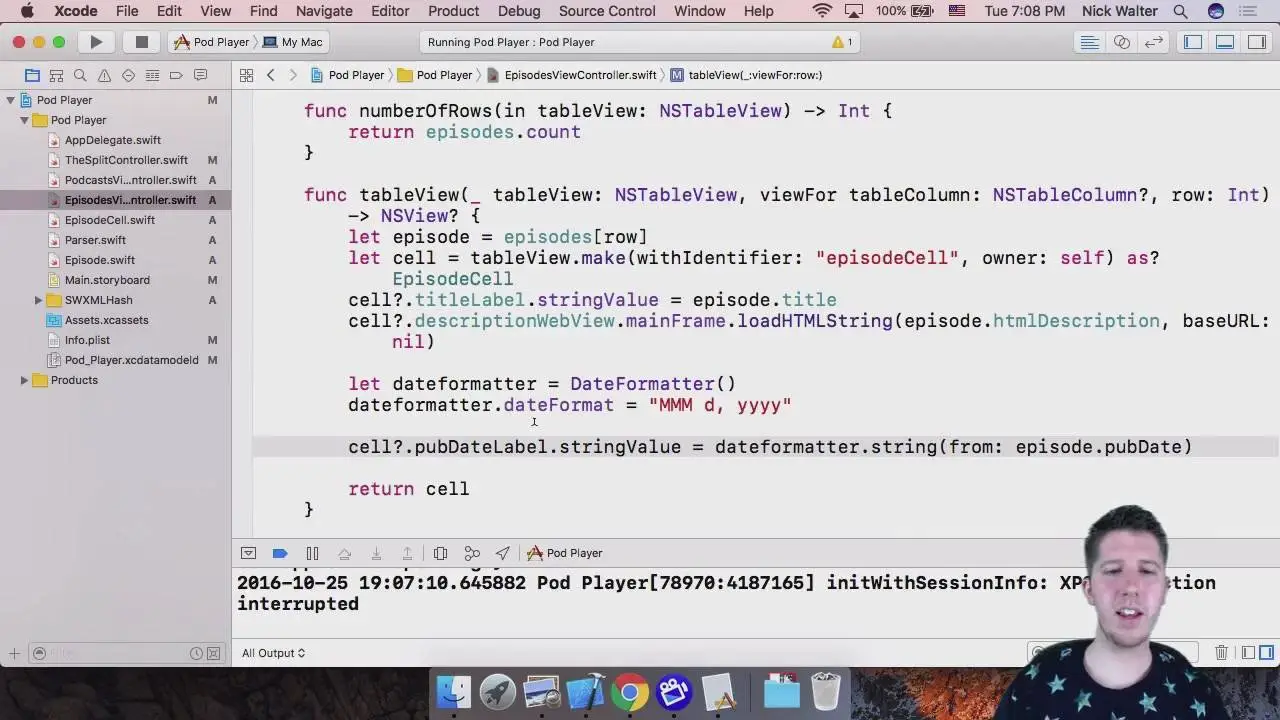Open the Navigate menu

click(x=324, y=11)
